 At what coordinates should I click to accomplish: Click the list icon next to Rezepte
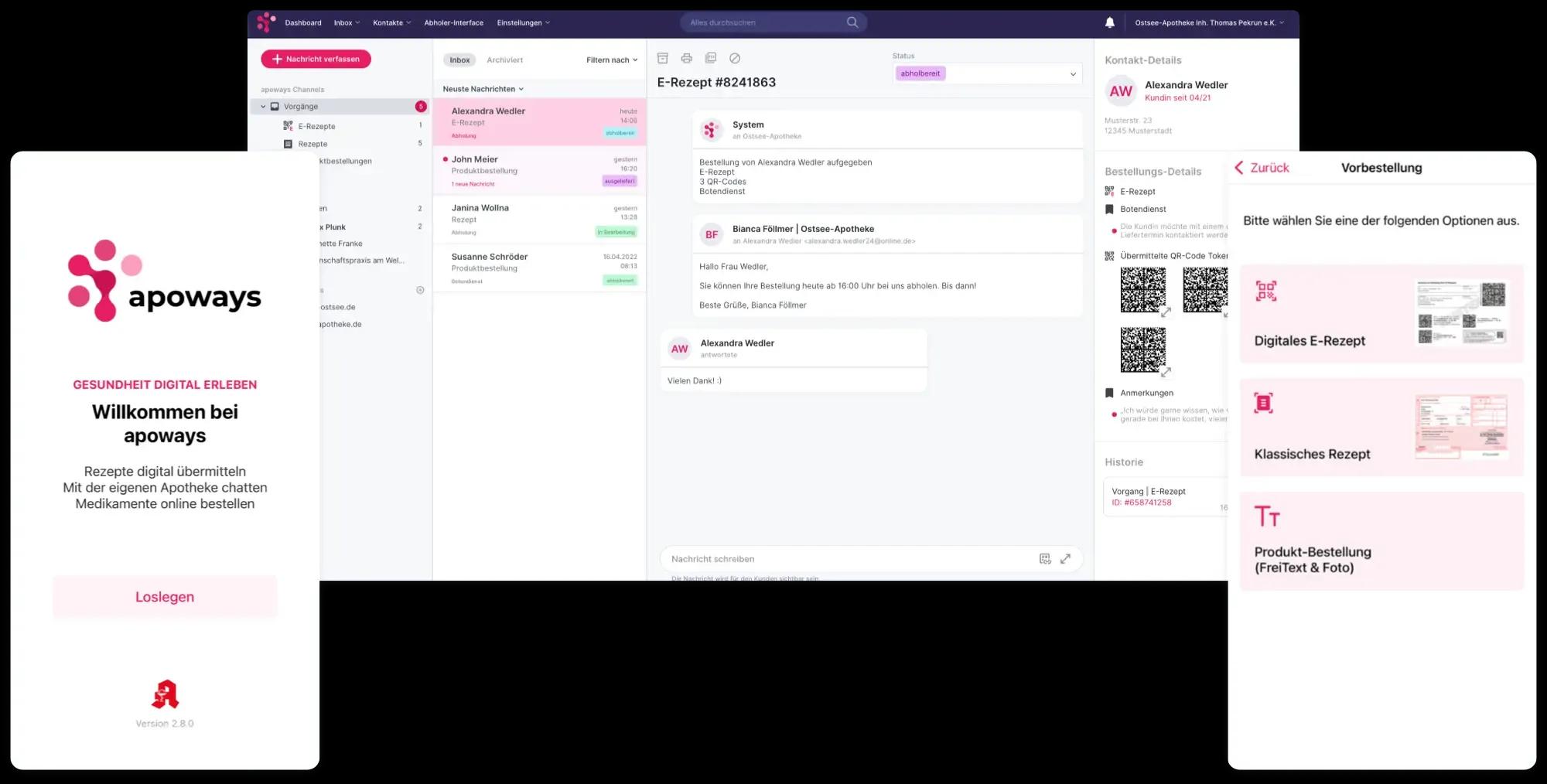[x=288, y=144]
